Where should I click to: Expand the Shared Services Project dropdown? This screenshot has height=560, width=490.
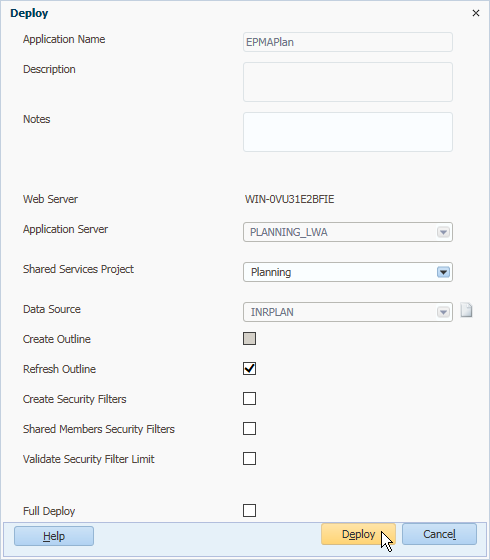pos(443,272)
